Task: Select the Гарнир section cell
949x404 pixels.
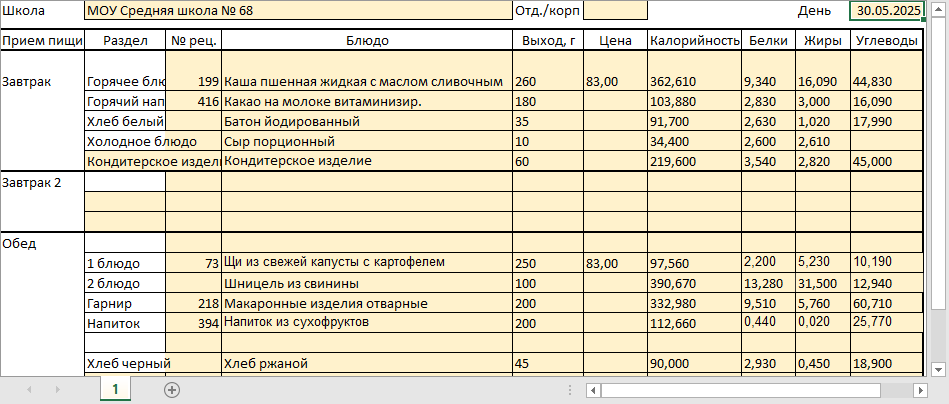Action: [125, 303]
